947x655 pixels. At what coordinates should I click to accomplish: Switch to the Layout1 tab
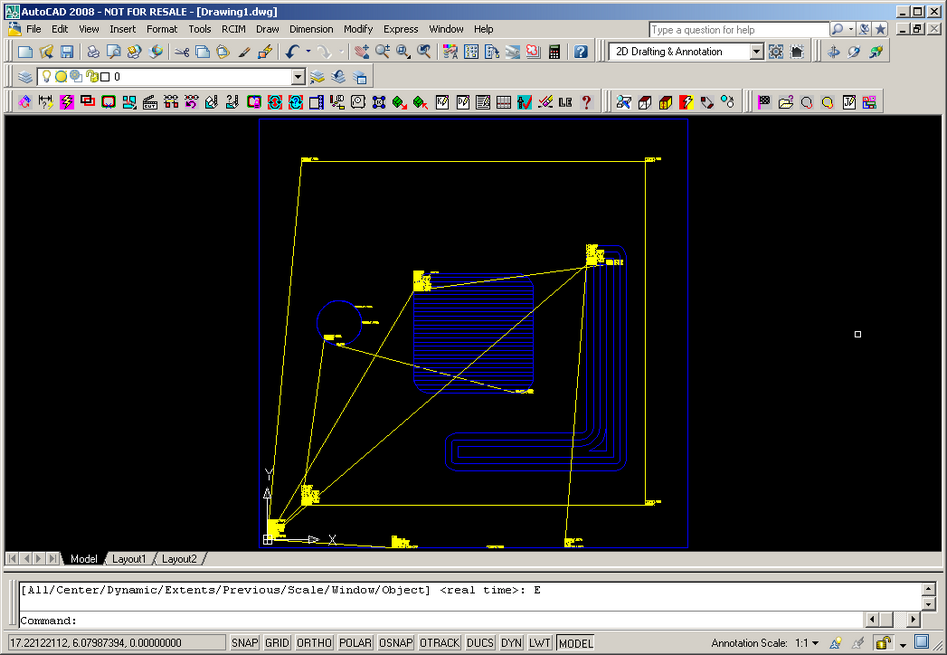pos(128,559)
